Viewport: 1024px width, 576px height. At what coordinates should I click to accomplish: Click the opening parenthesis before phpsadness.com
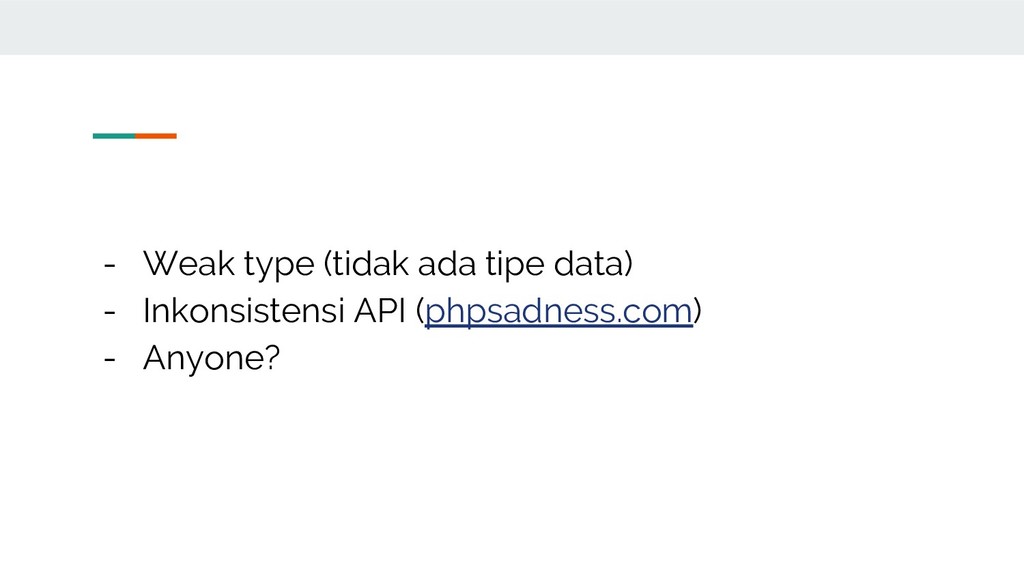click(x=421, y=312)
